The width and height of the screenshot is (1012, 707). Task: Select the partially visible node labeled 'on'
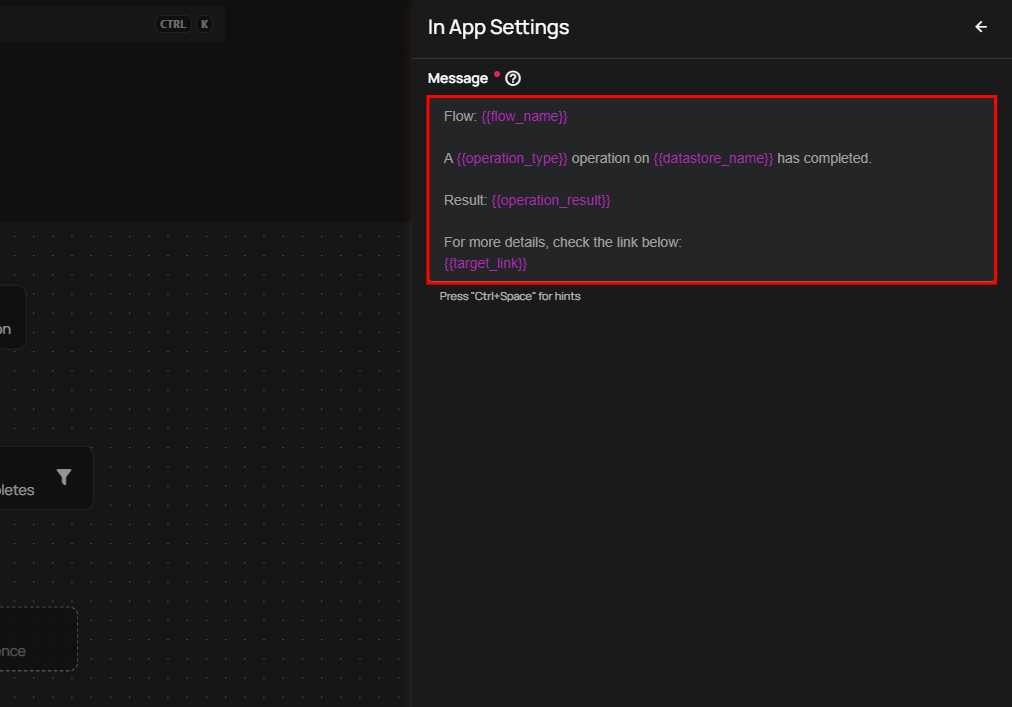(x=12, y=317)
